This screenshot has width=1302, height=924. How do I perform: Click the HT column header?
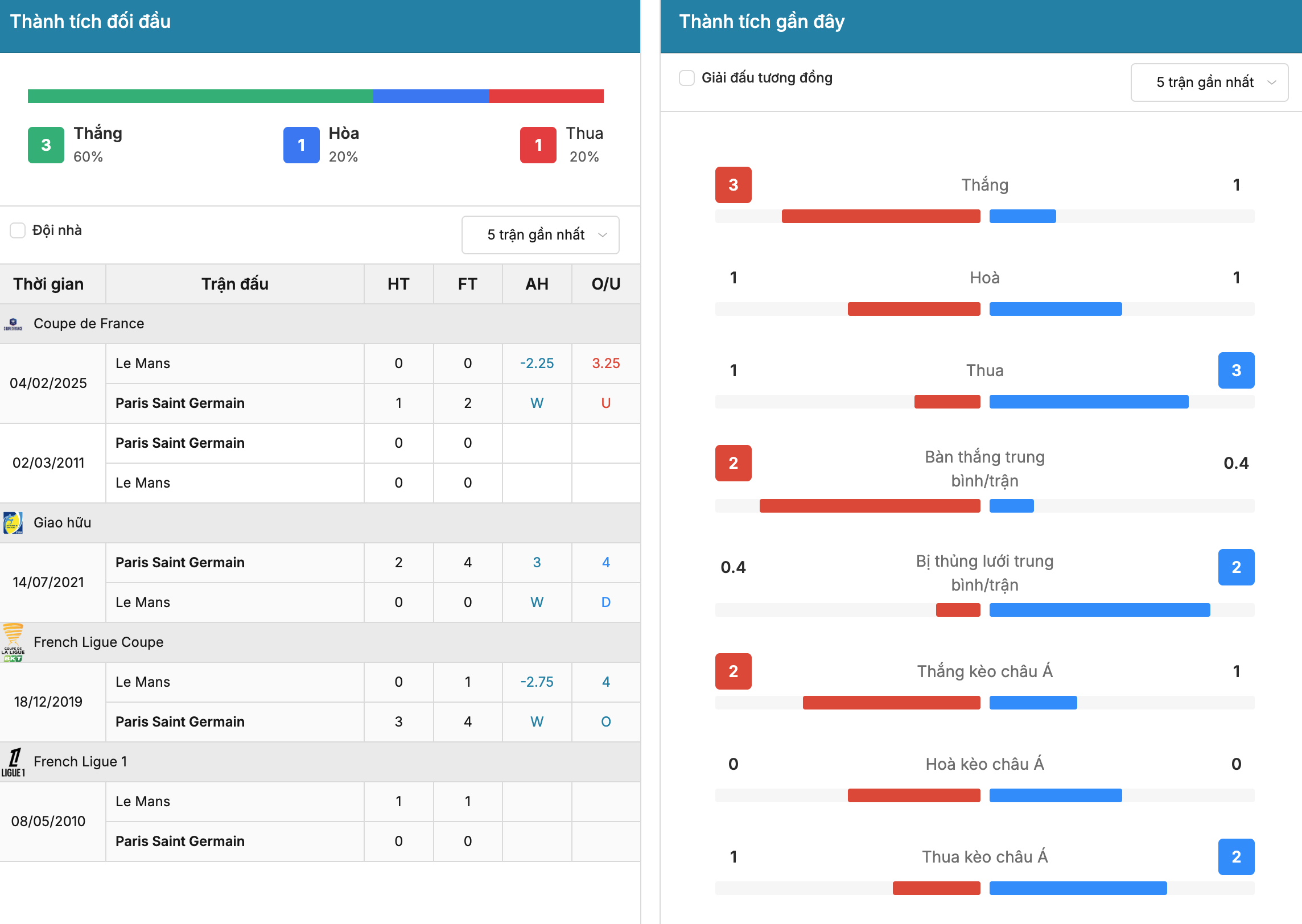pos(398,284)
